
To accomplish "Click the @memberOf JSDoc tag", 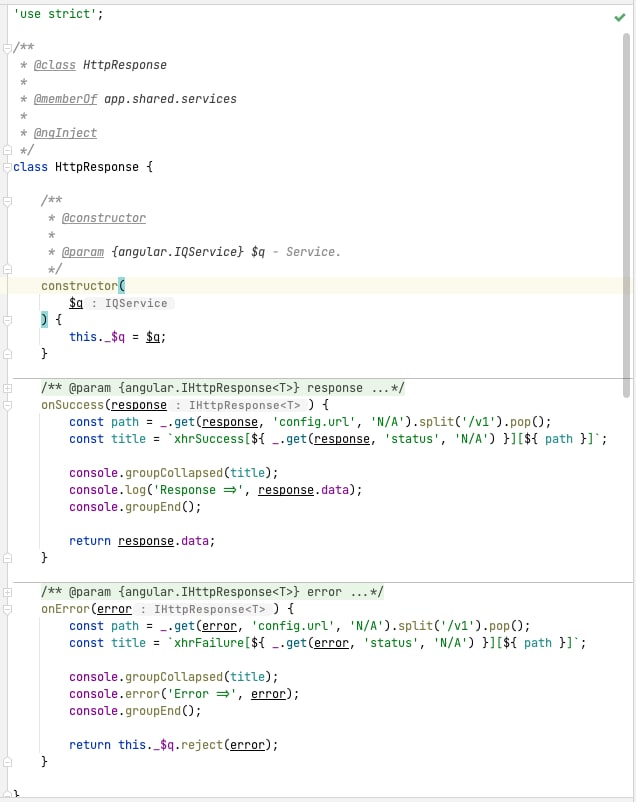I will [65, 99].
